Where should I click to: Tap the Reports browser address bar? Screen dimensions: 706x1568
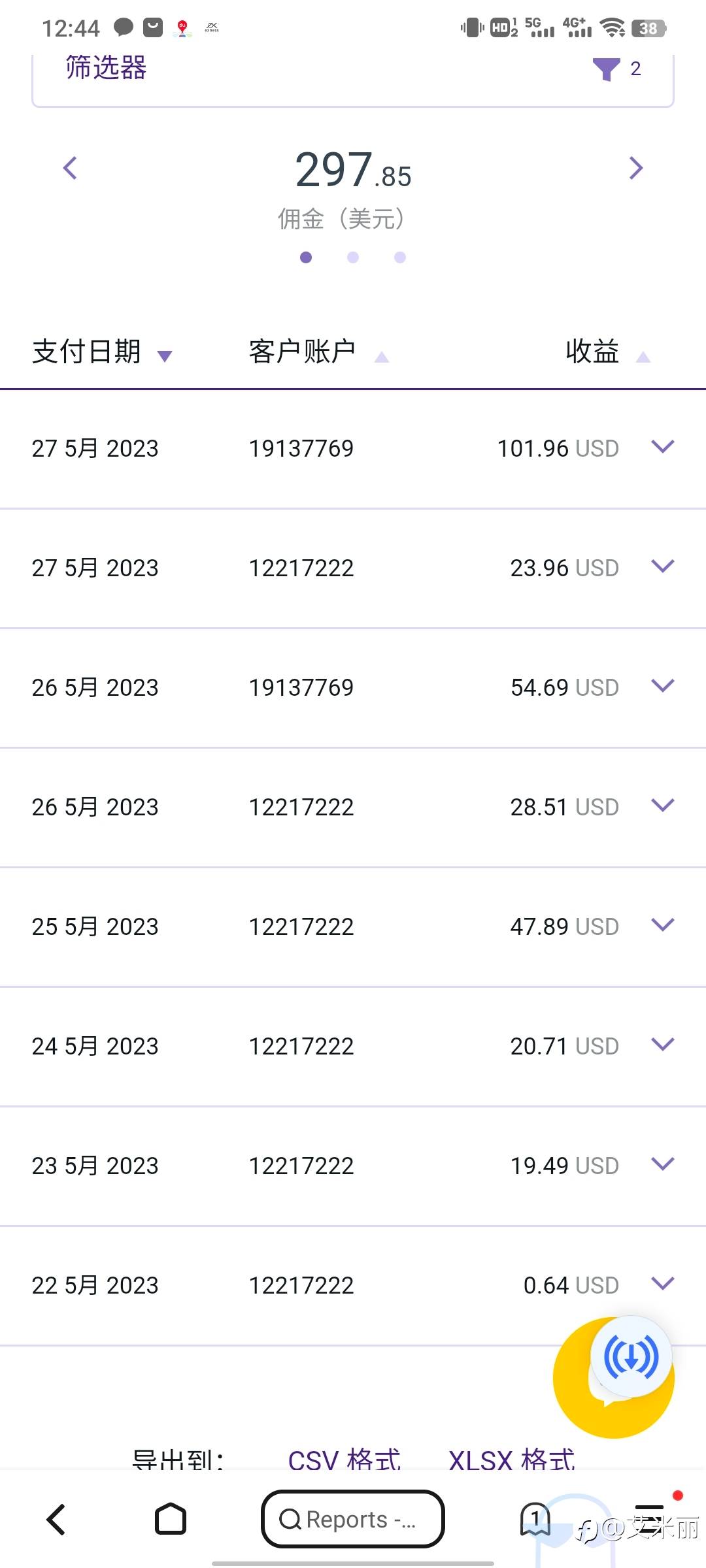coord(353,1518)
